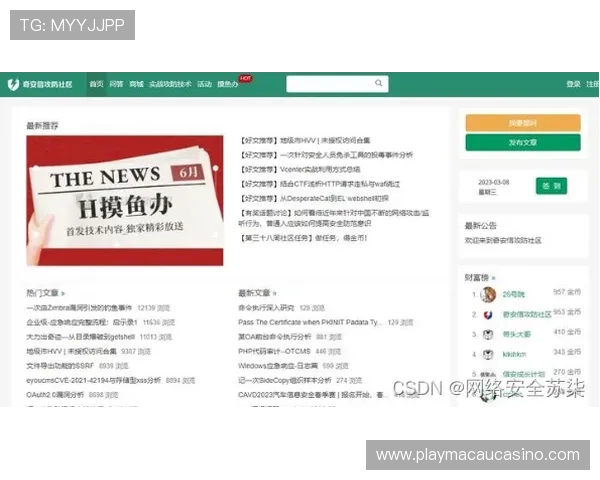Expand the 最新文章 » section
Screen dimensions: 600x480
pyautogui.click(x=257, y=293)
